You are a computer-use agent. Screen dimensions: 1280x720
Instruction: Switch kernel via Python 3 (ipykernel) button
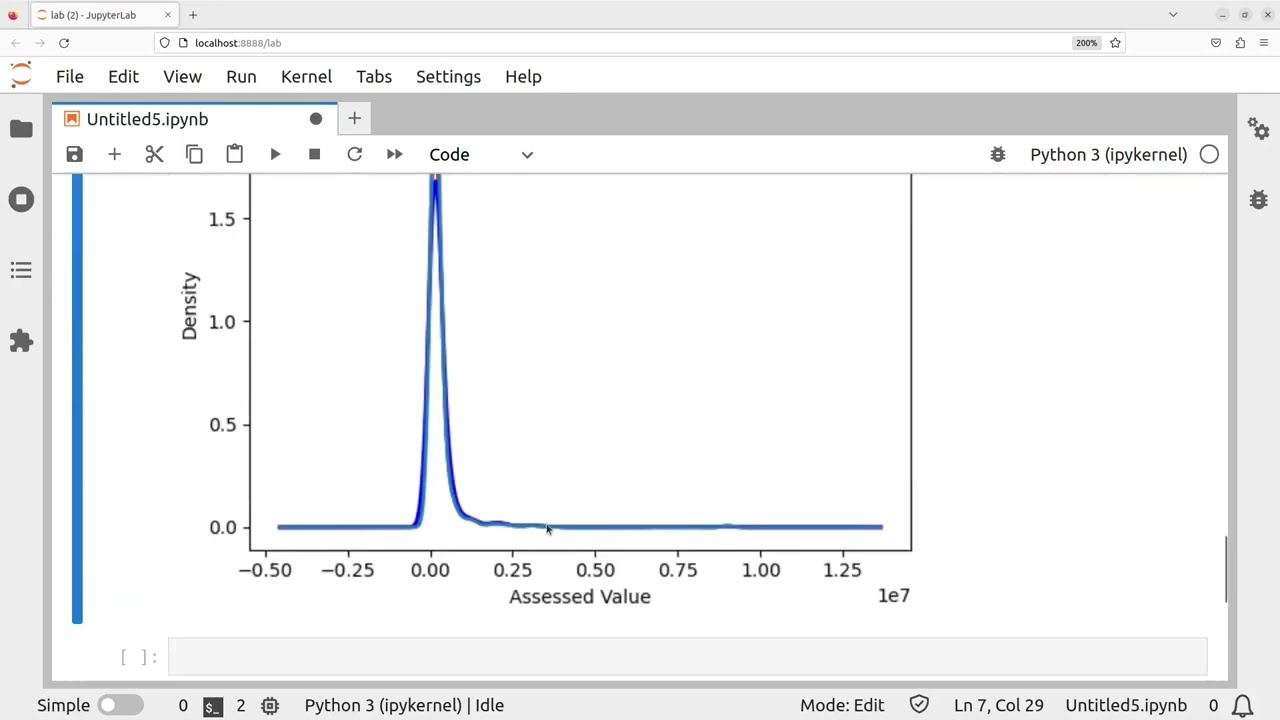tap(1108, 155)
